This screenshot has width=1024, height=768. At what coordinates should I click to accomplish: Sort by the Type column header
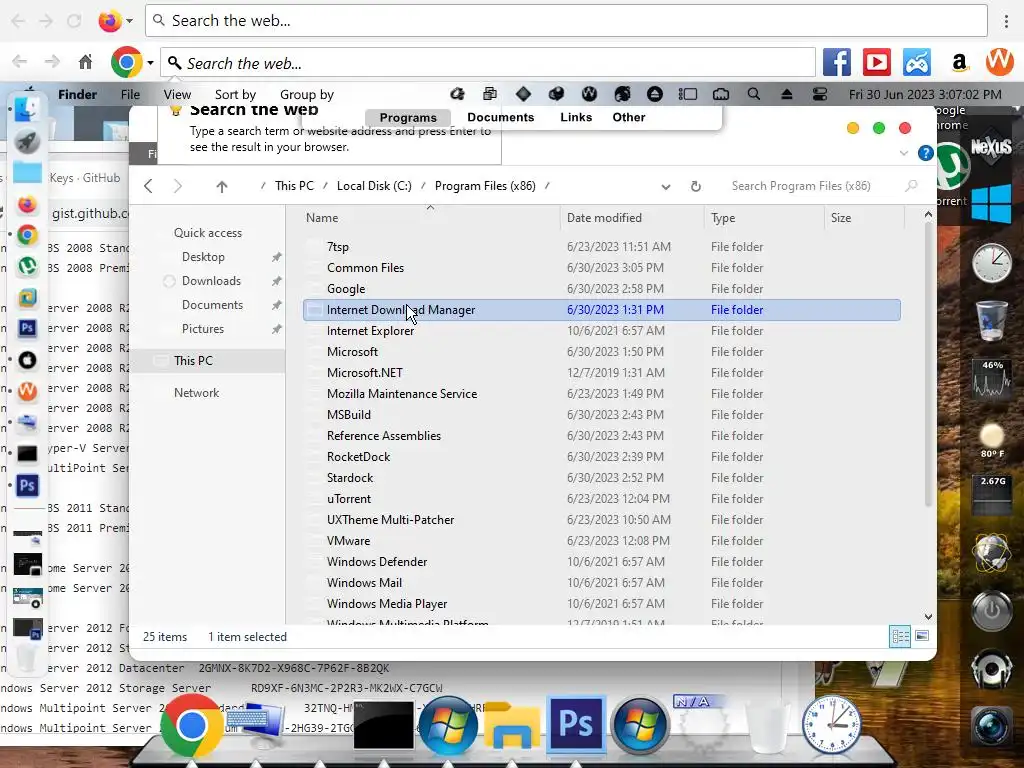[764, 217]
